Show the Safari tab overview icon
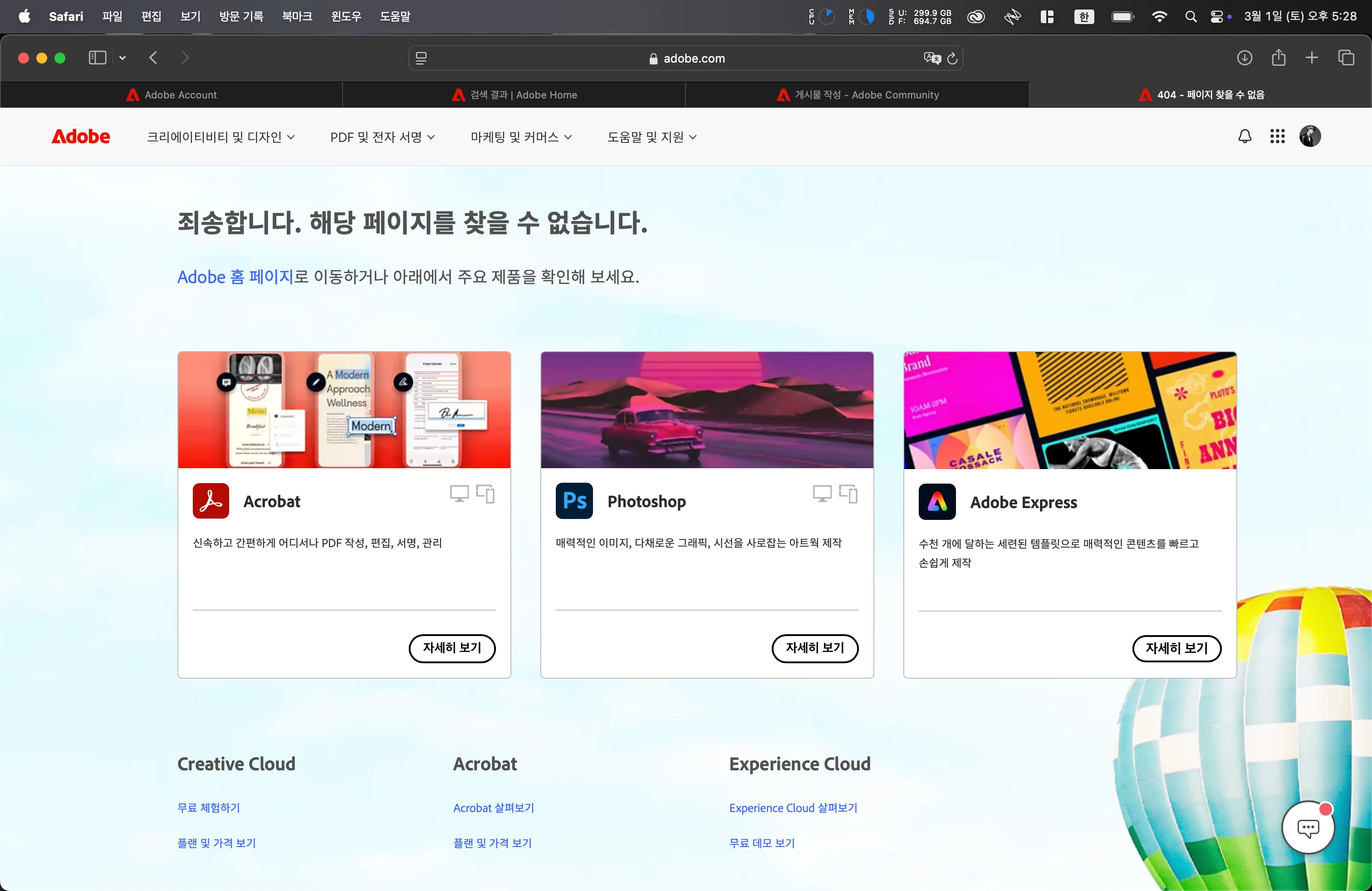Viewport: 1372px width, 891px height. pos(1346,58)
